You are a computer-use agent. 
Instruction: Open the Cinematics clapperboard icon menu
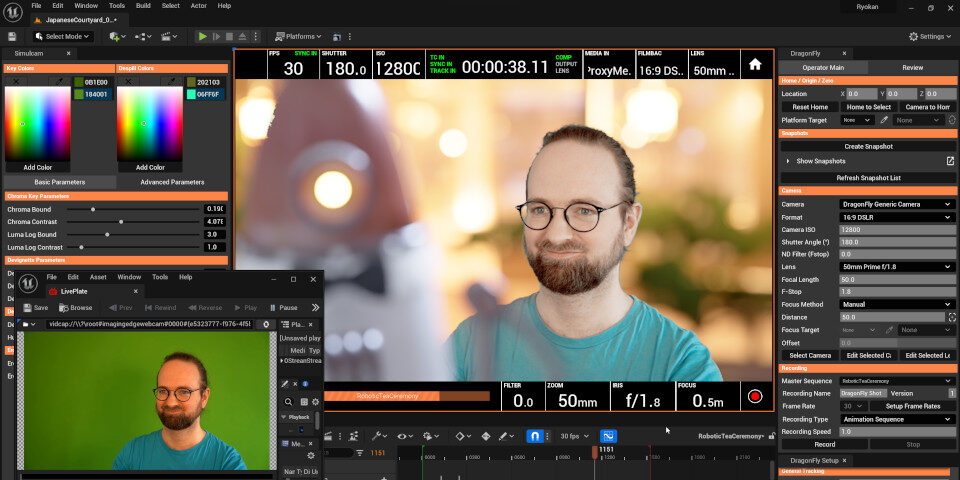coord(168,37)
